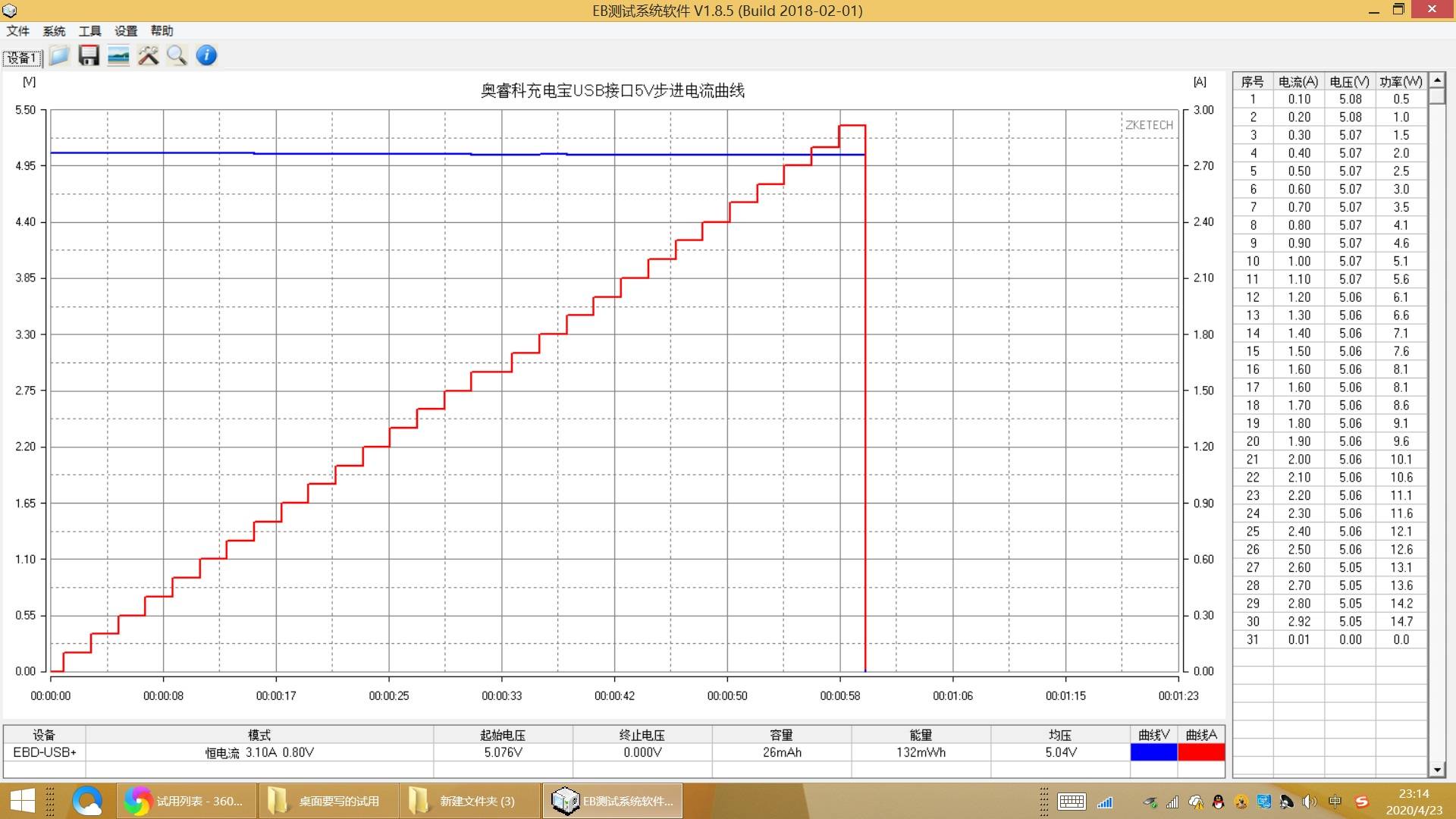Click the floppy disk save icon

click(89, 55)
